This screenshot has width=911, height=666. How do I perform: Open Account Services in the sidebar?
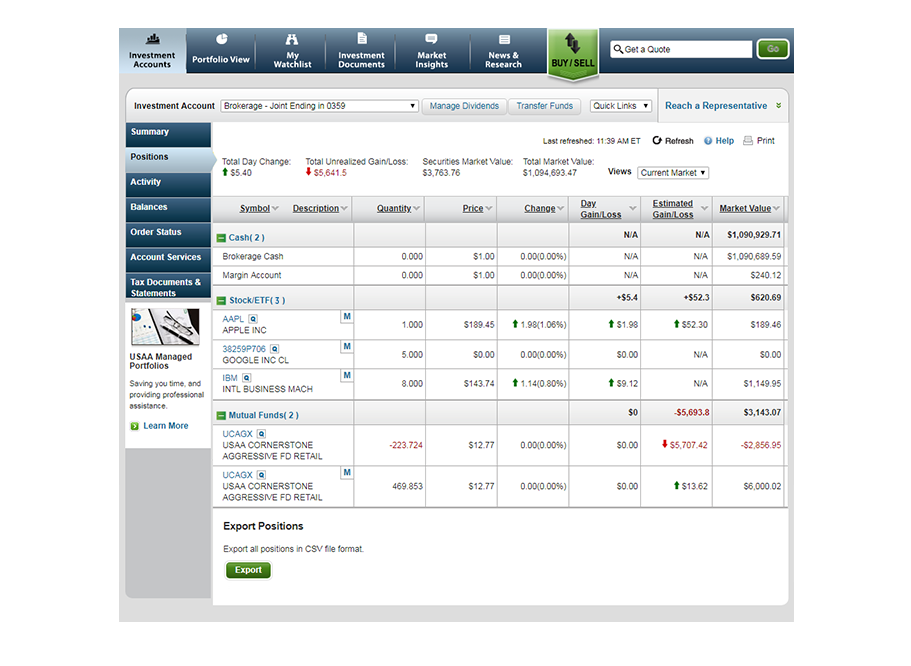168,259
